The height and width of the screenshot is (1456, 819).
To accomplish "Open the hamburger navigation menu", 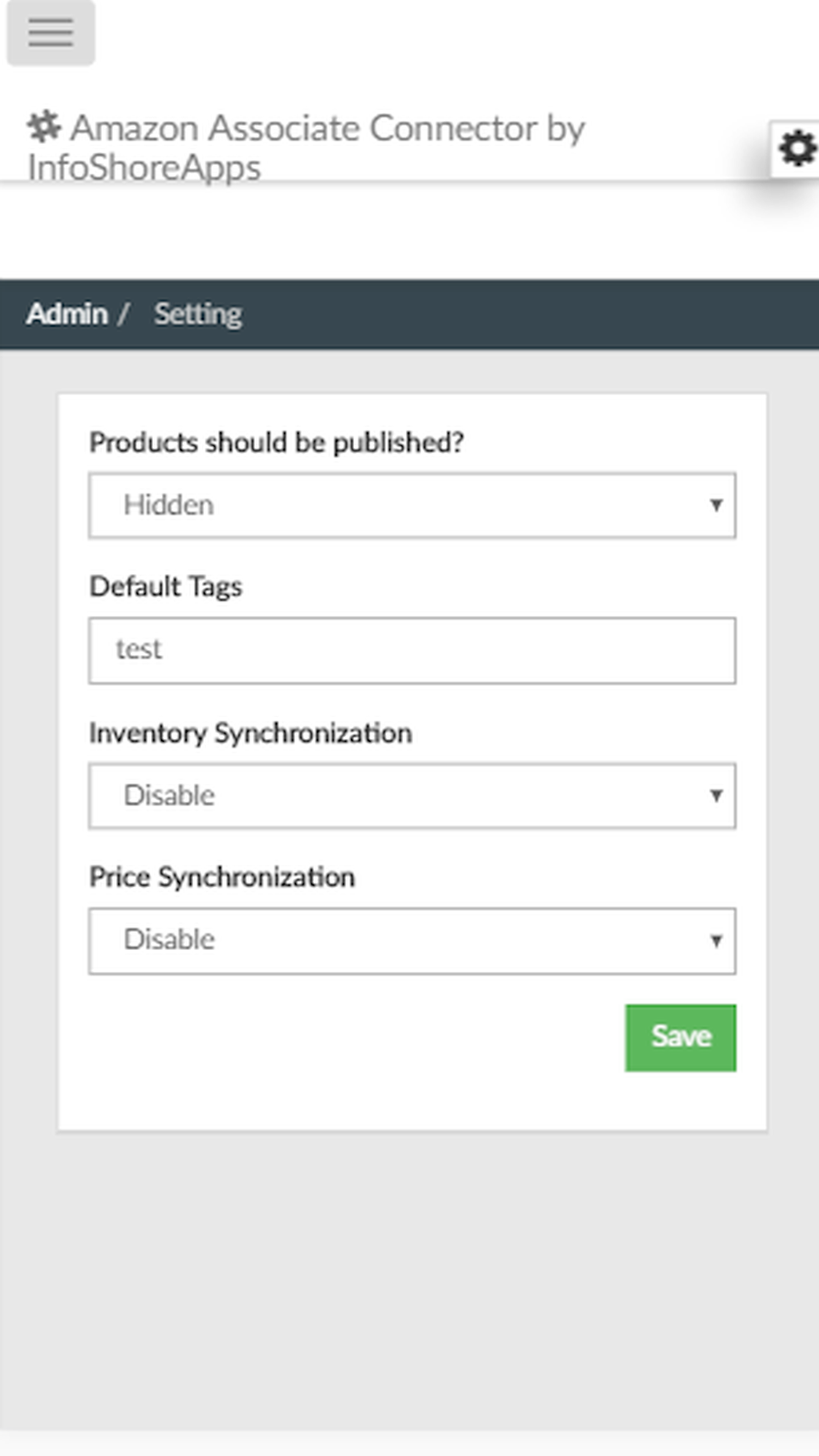I will coord(51,33).
